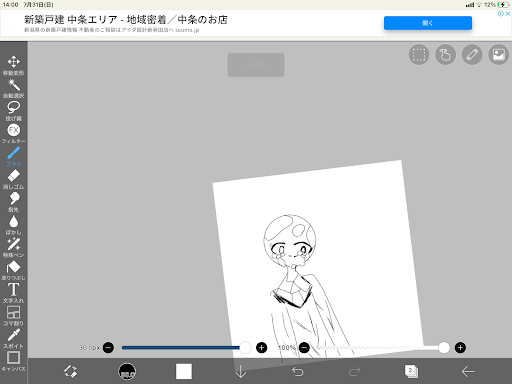Select the Frame Divider (コマ割り) tool
Image resolution: width=512 pixels, height=384 pixels.
(13, 316)
